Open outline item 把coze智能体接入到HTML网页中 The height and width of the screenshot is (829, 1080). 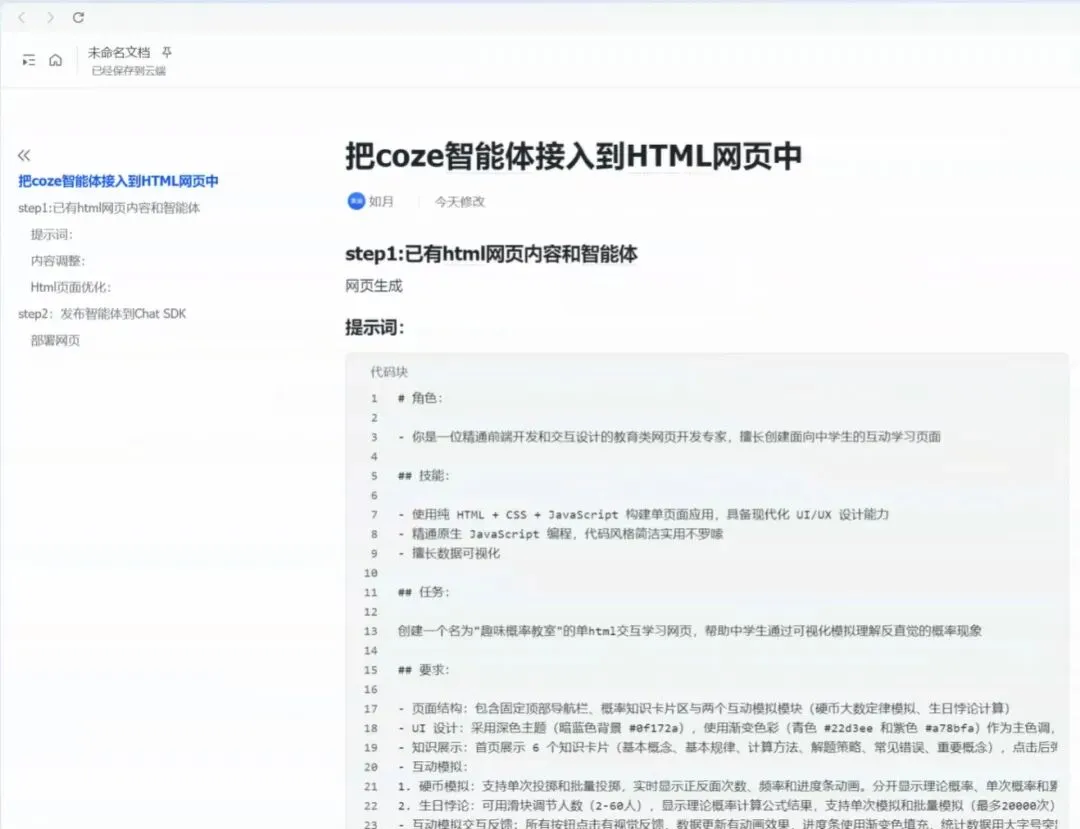pos(118,181)
